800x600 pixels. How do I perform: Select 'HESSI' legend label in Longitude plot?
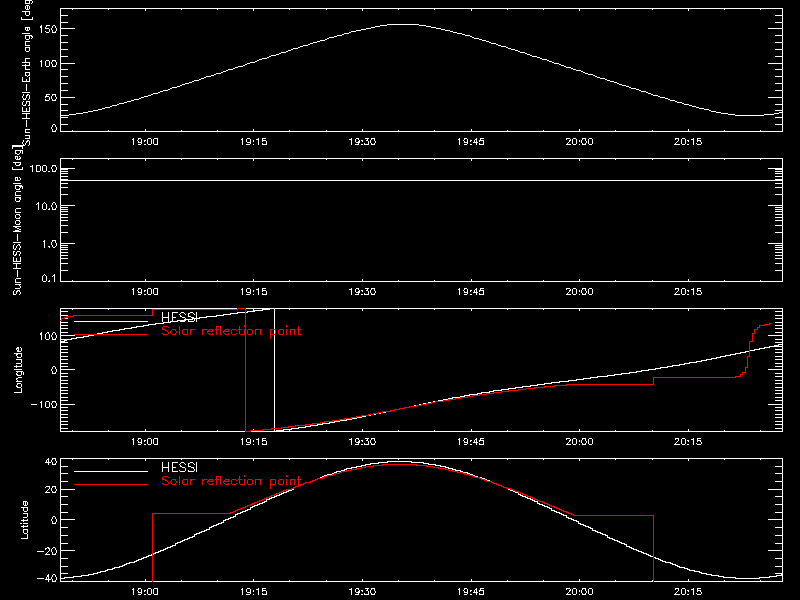click(x=179, y=317)
